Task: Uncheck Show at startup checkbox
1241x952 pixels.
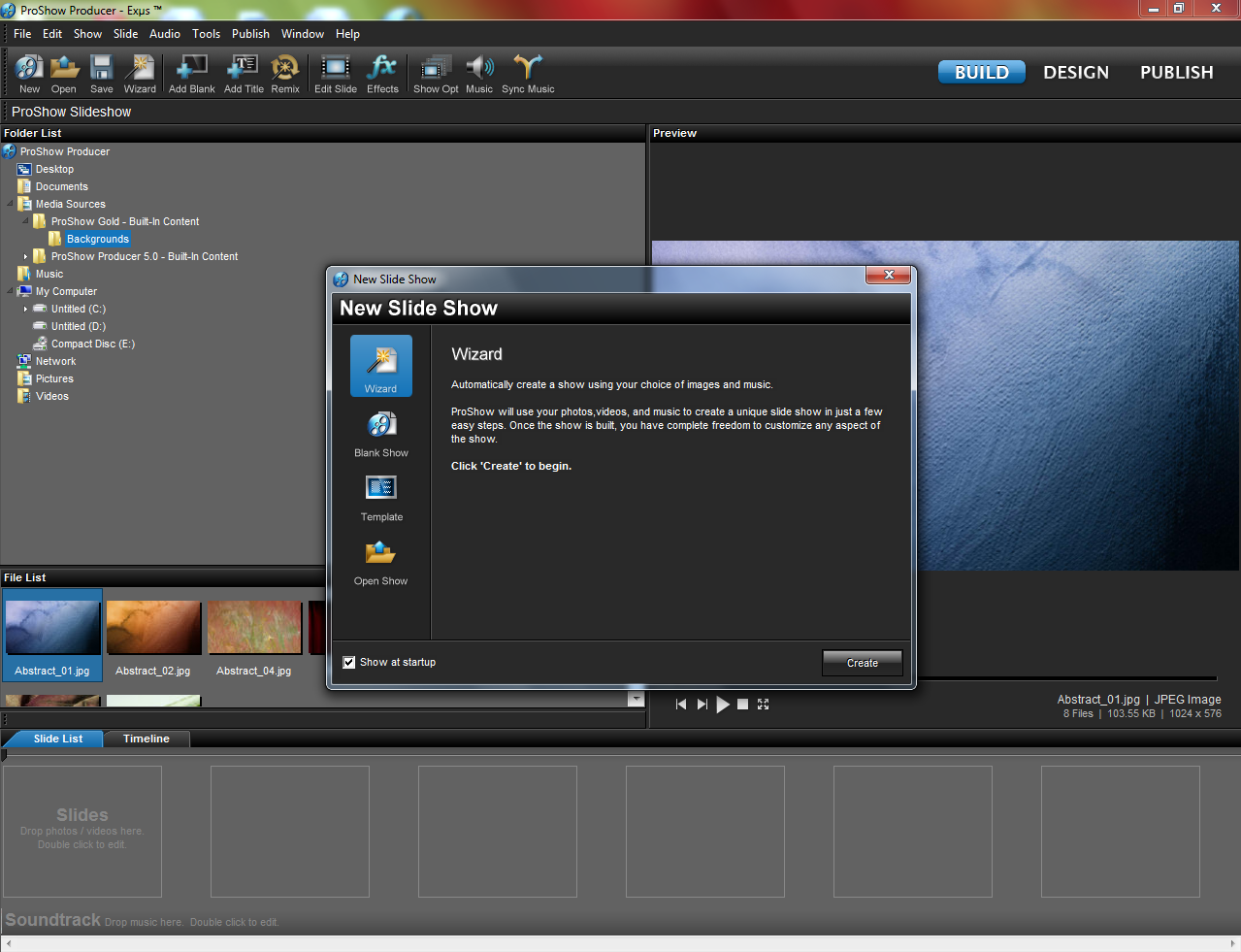Action: point(349,663)
